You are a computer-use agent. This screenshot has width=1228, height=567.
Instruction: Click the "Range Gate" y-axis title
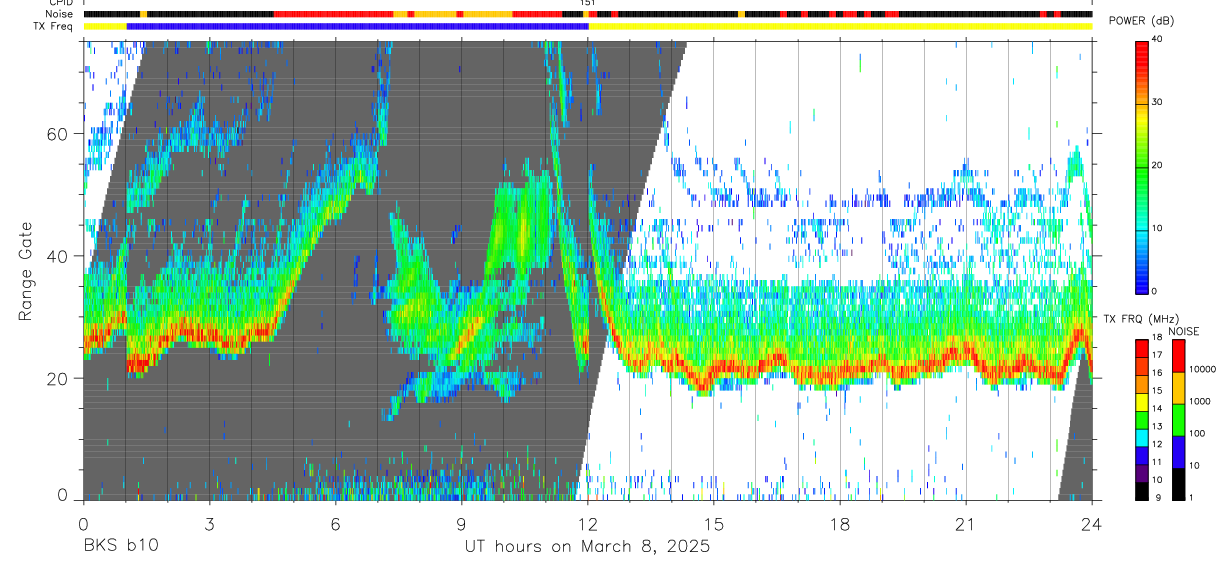click(27, 272)
